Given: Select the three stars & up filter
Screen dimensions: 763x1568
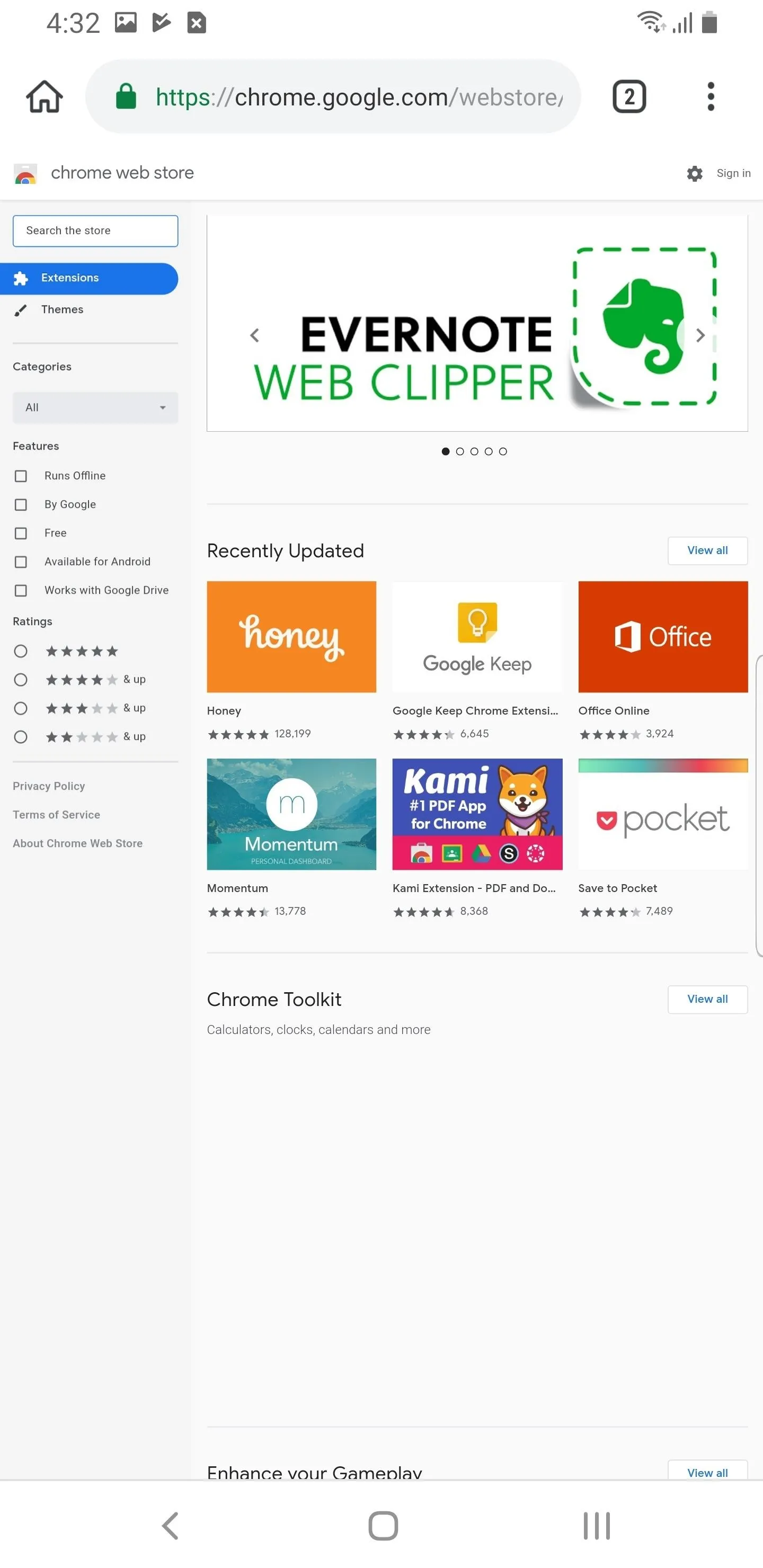Looking at the screenshot, I should click(x=21, y=709).
